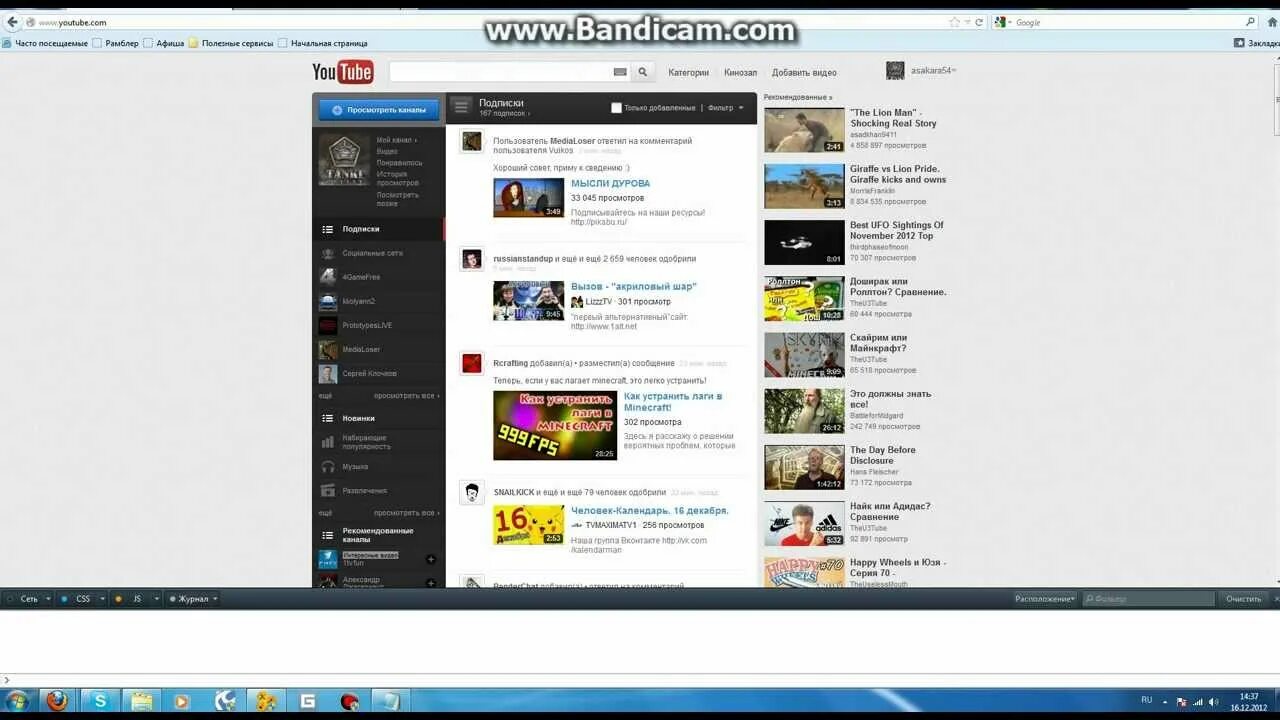Open the guide hamburger menu icon beside Подписки
This screenshot has width=1280, height=720.
click(460, 106)
